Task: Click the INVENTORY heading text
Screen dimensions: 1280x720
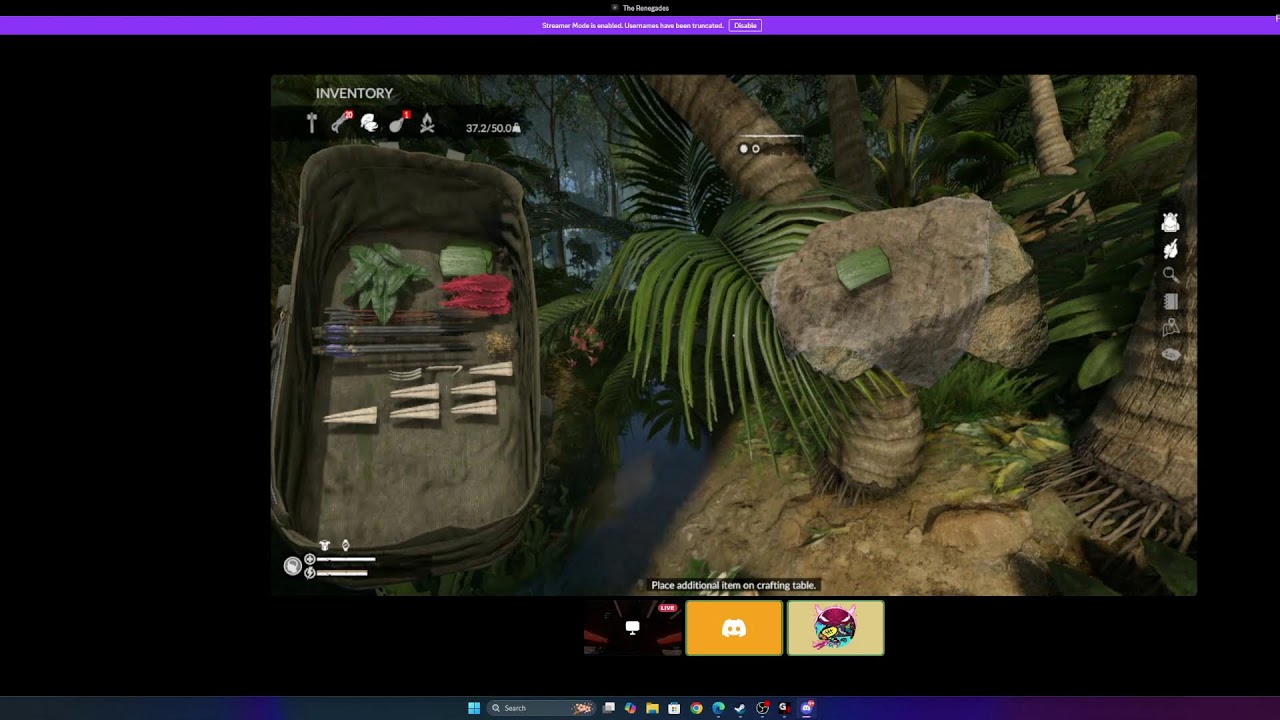Action: coord(354,93)
